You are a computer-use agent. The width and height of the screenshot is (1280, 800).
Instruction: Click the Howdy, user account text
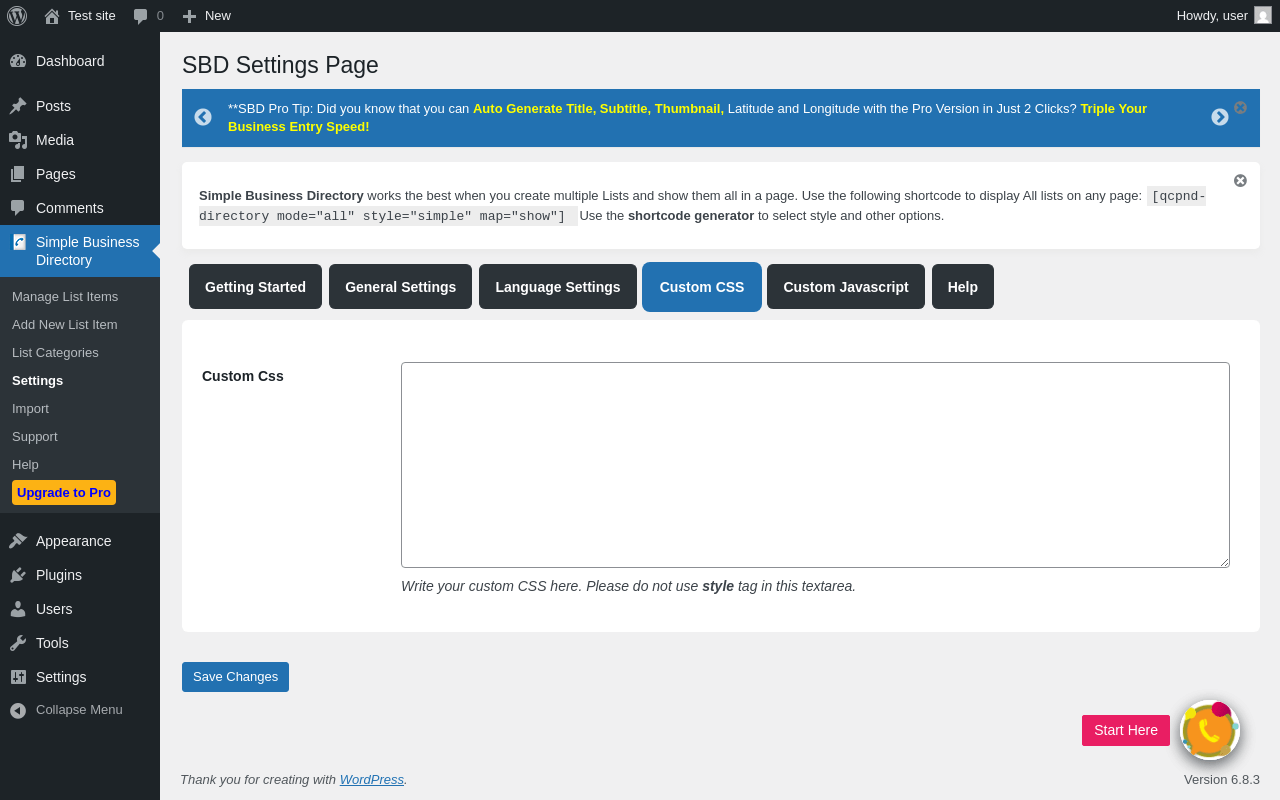click(x=1212, y=15)
